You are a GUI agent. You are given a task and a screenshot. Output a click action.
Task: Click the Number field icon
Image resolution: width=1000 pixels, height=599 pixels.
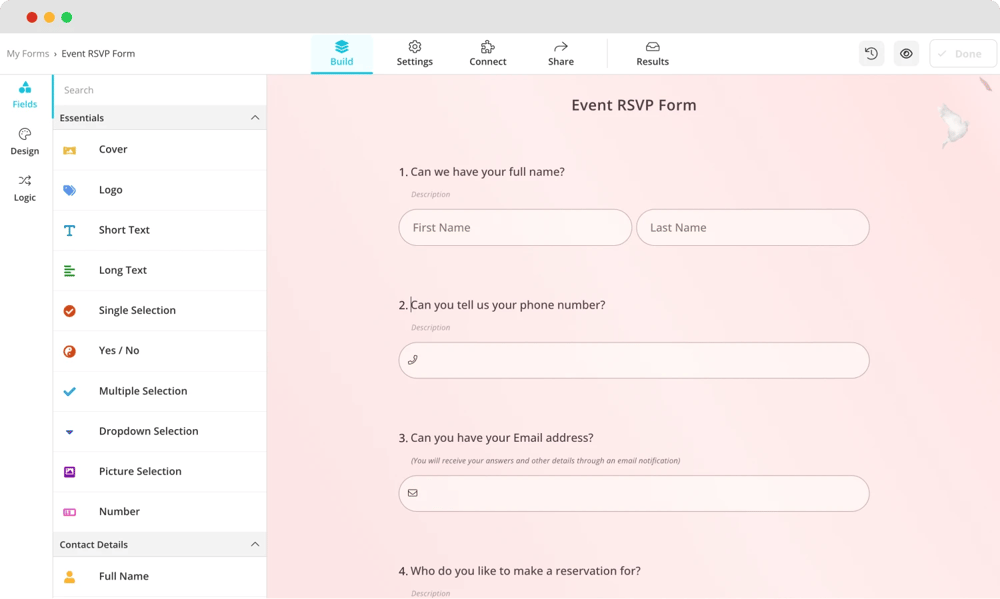(70, 511)
